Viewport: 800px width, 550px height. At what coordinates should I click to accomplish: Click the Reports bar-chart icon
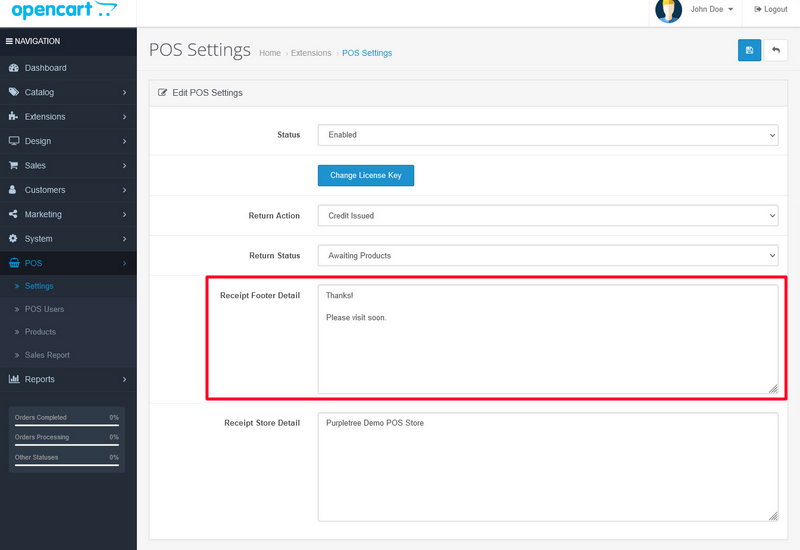(x=14, y=379)
